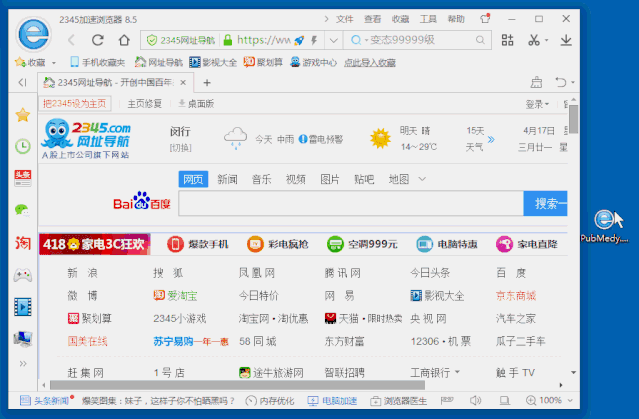This screenshot has width=639, height=419.
Task: Select the 新闻 search tab
Action: (x=227, y=179)
